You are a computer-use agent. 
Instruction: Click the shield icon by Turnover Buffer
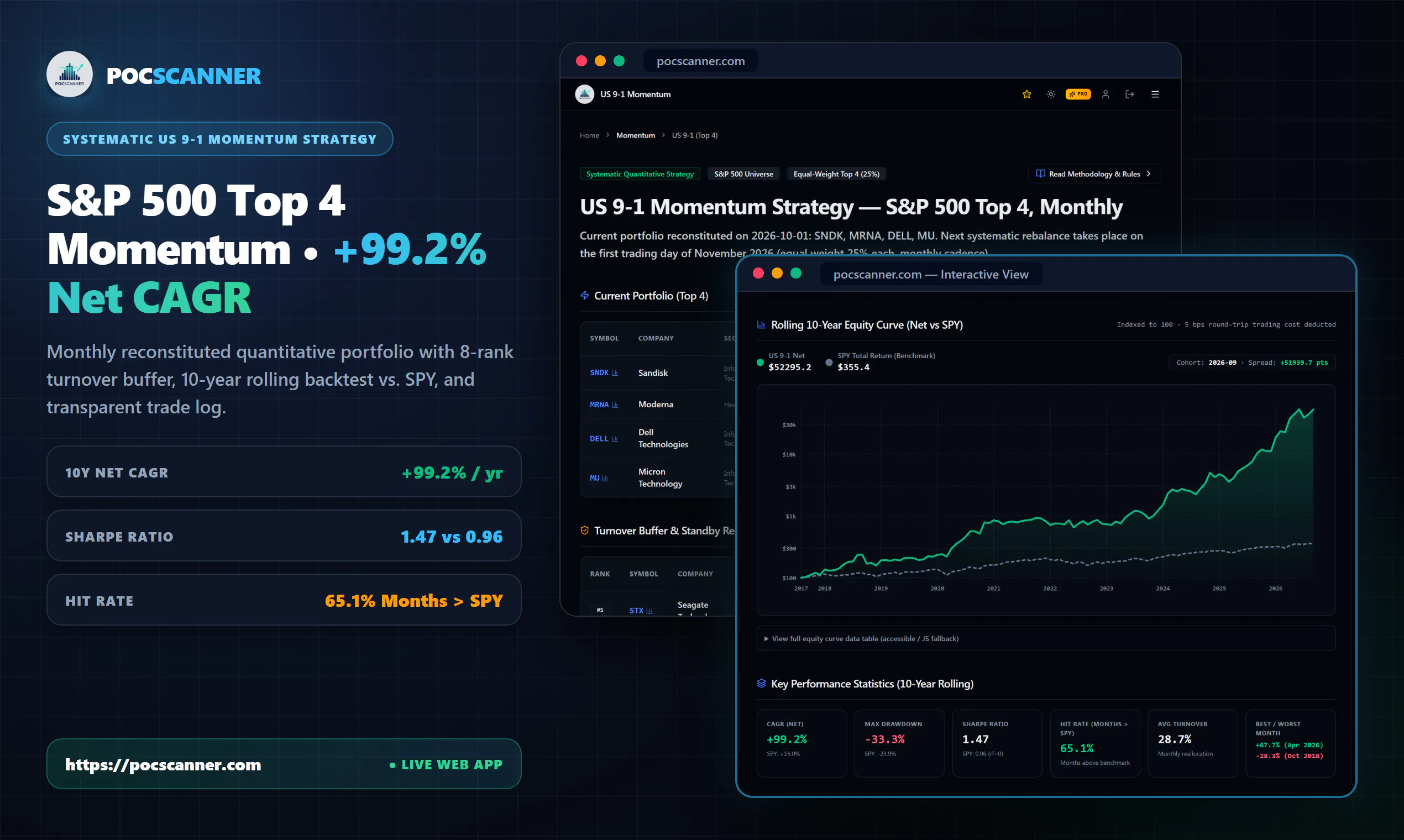[x=585, y=531]
